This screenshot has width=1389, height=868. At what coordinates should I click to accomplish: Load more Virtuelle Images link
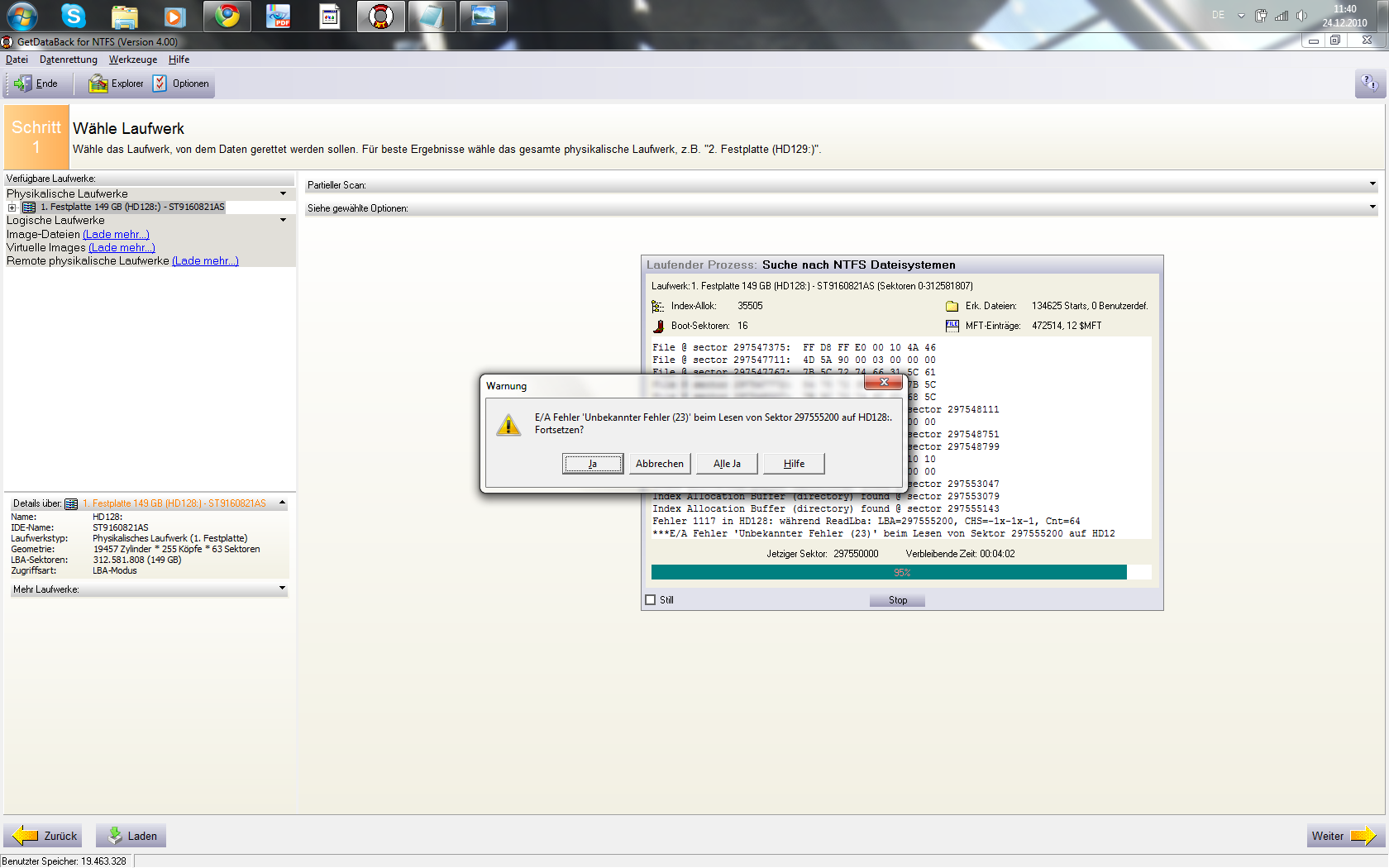tap(122, 248)
